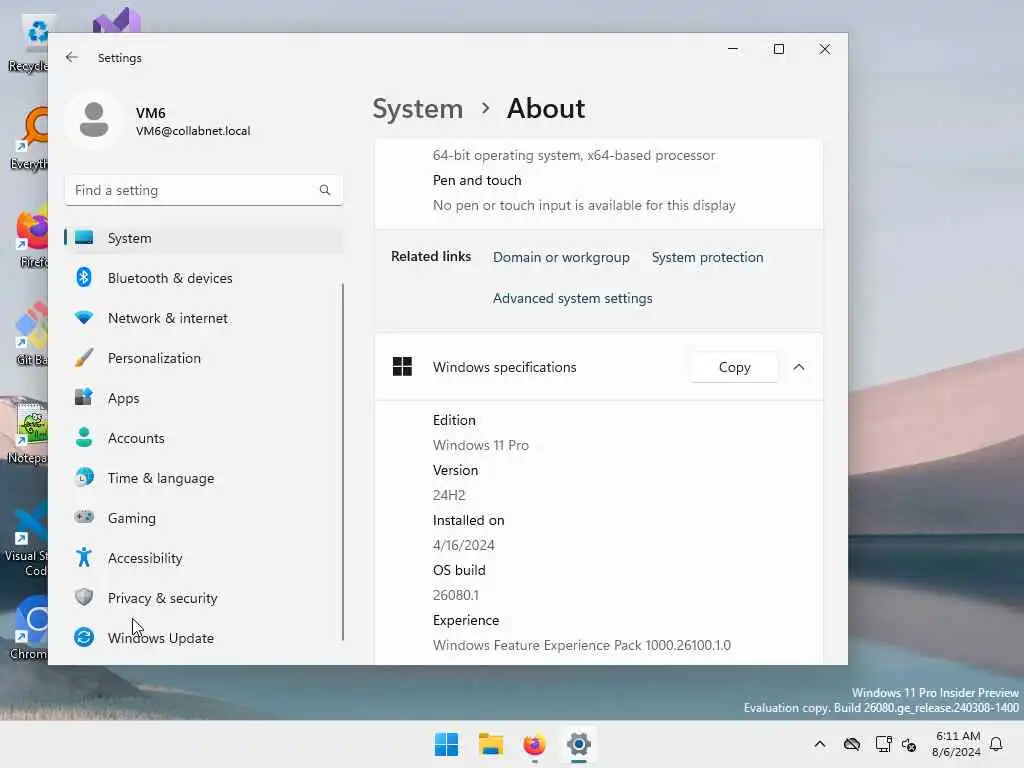Open the clock showing 6:11 AM

[957, 744]
